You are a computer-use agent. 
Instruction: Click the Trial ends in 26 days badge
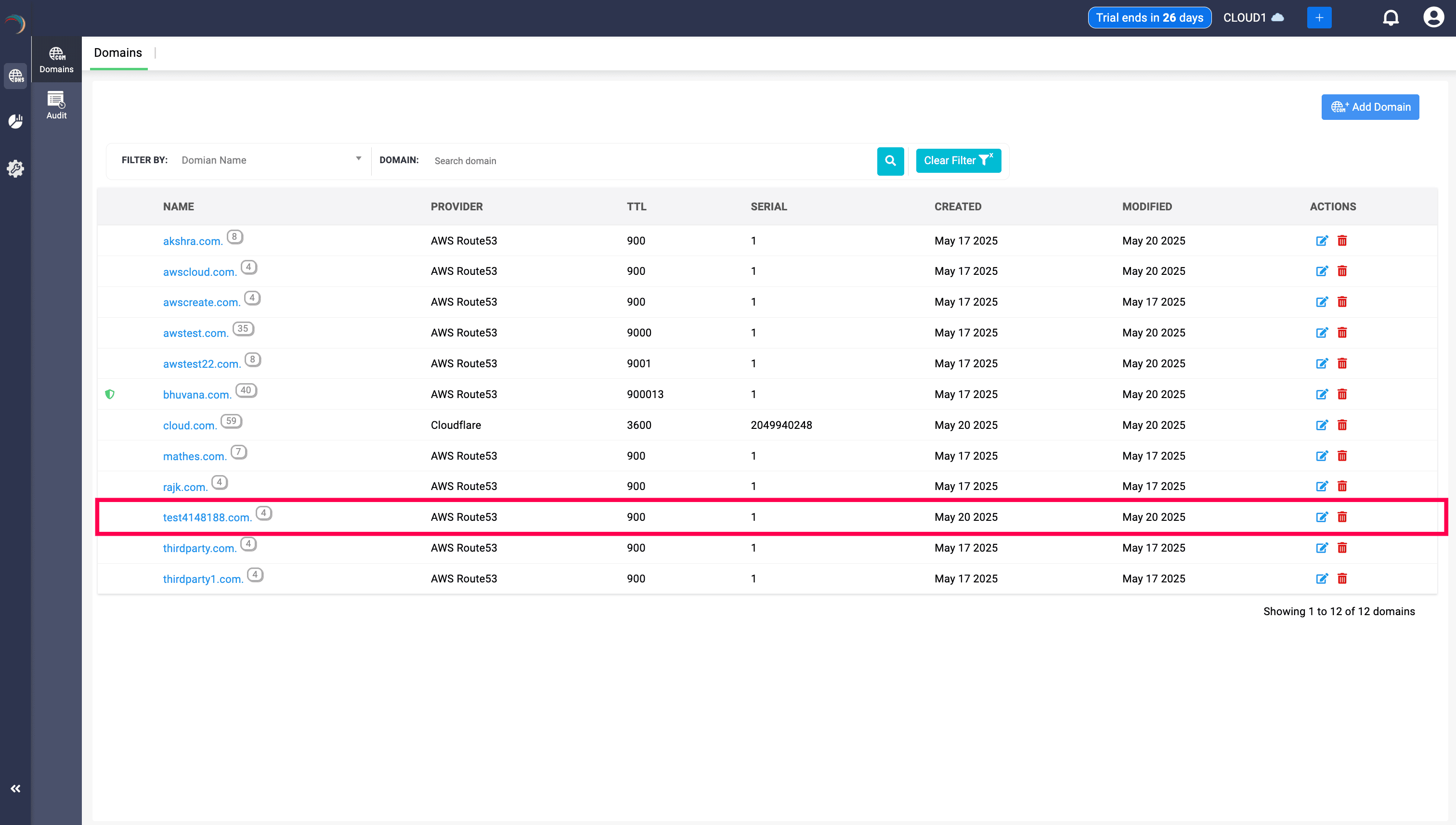pyautogui.click(x=1149, y=17)
